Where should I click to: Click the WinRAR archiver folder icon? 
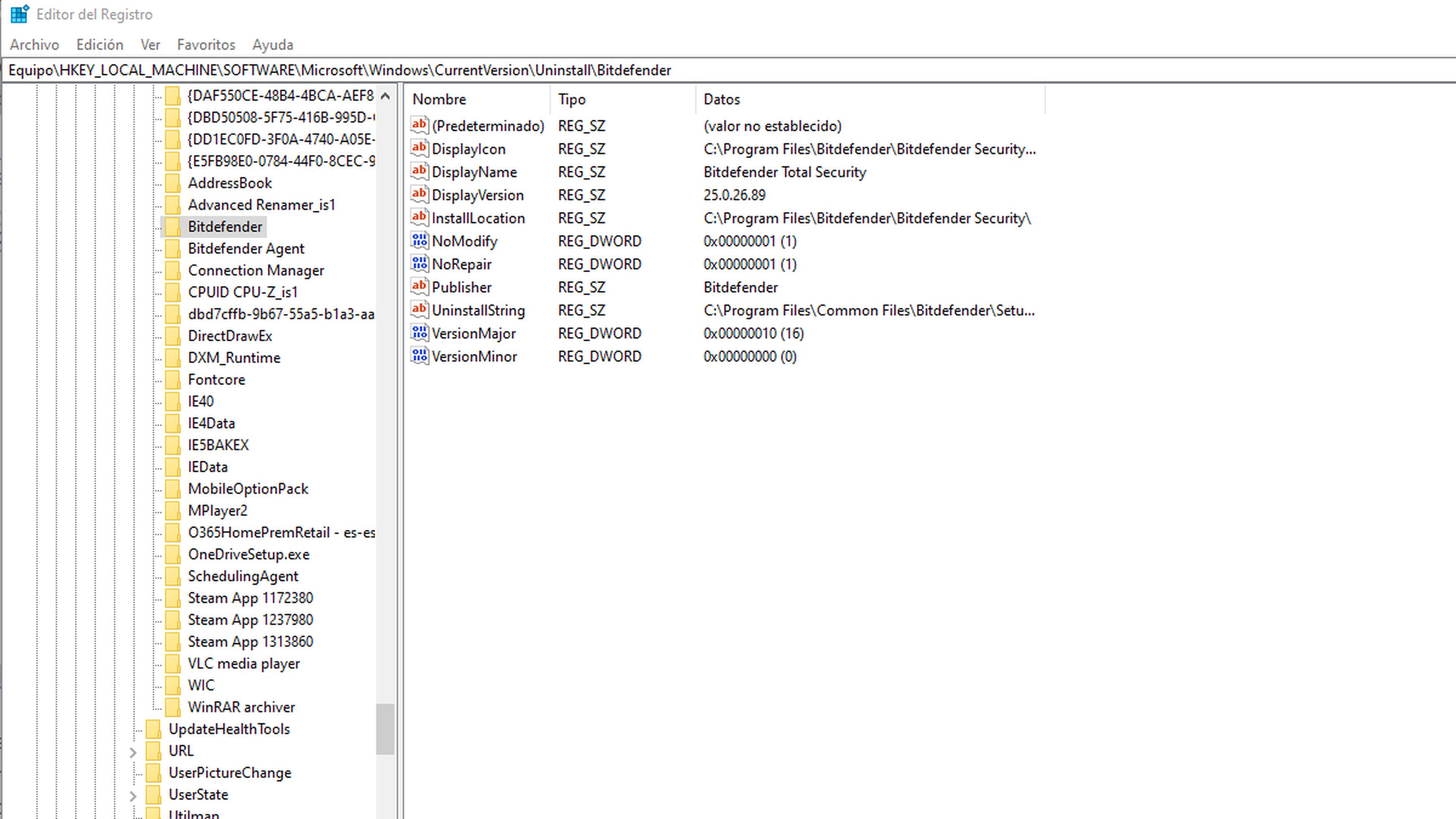[173, 706]
